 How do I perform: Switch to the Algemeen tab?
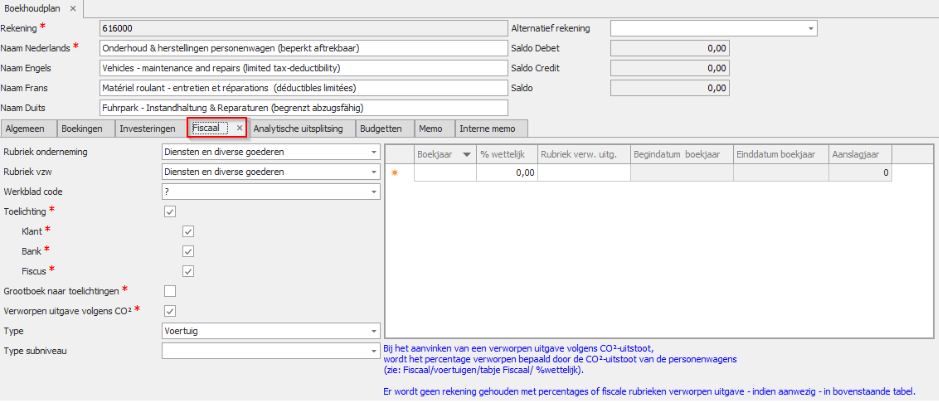pyautogui.click(x=29, y=128)
